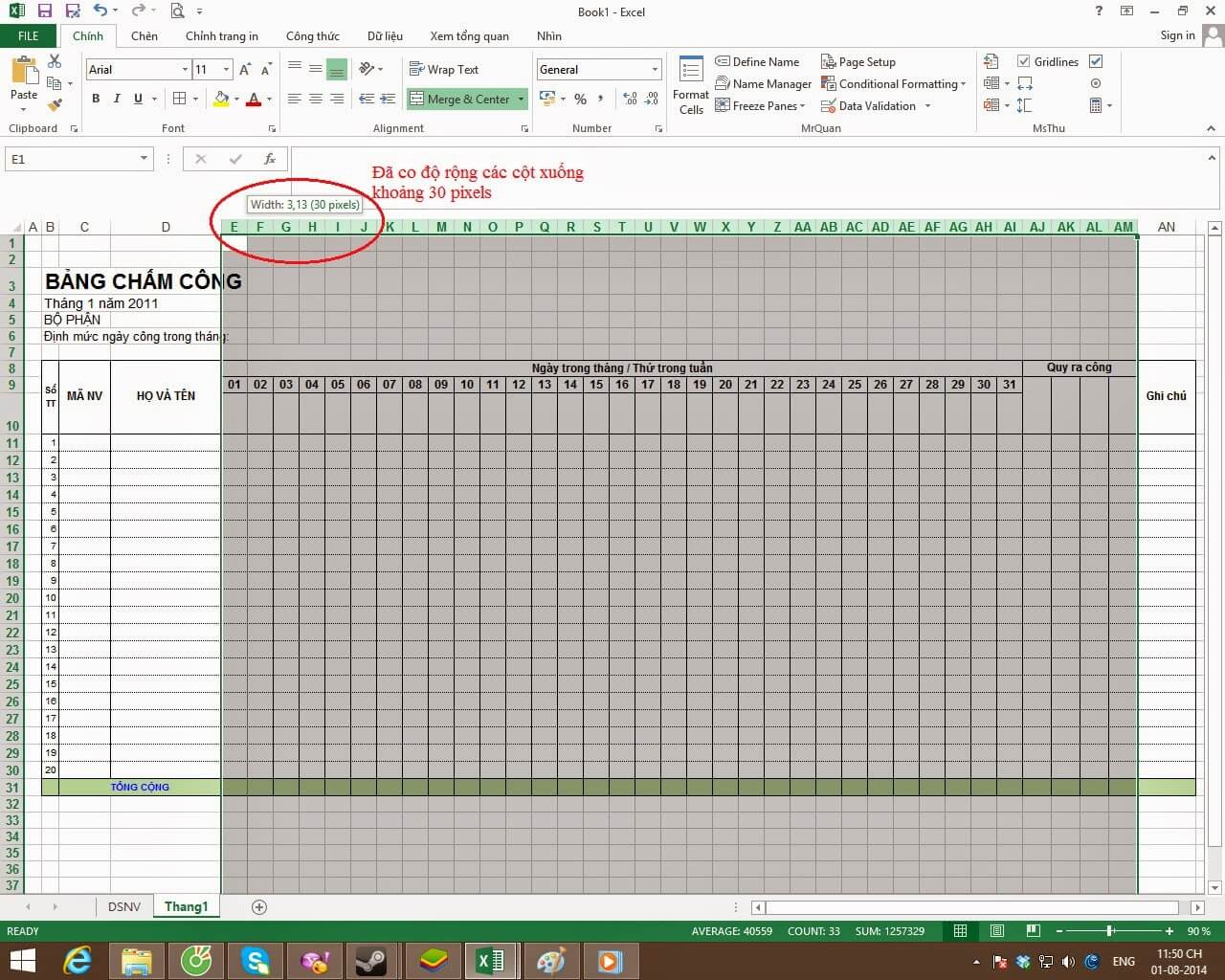Toggle bold formatting
Image resolution: width=1225 pixels, height=980 pixels.
pyautogui.click(x=95, y=99)
